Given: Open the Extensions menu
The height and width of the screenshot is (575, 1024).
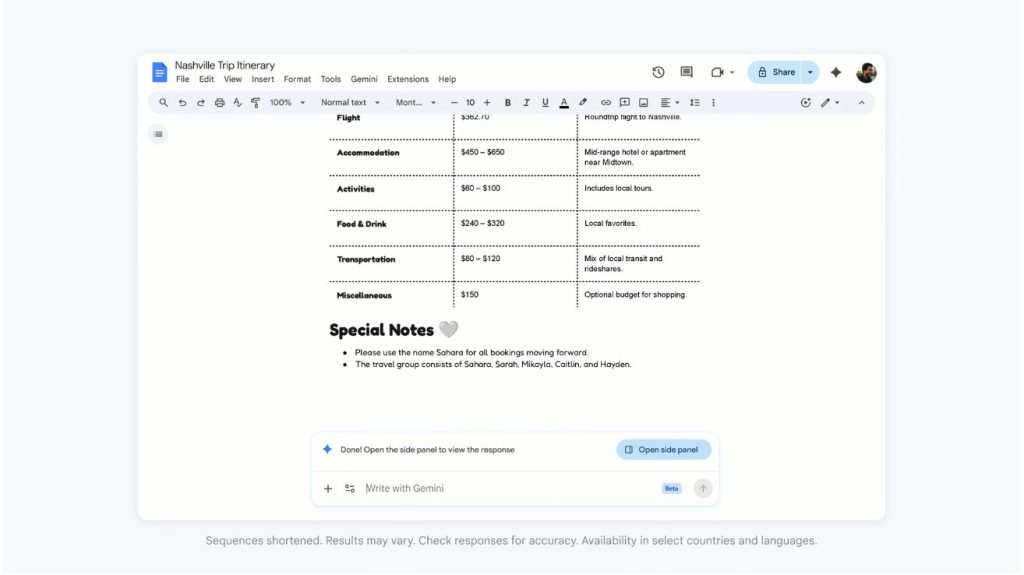Looking at the screenshot, I should pyautogui.click(x=407, y=79).
